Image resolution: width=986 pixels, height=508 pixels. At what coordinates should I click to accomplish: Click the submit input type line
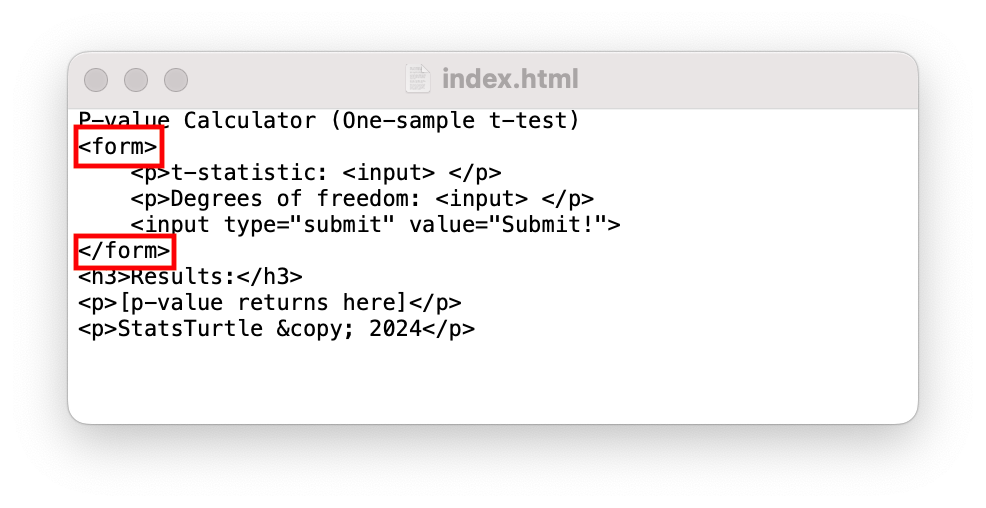375,224
